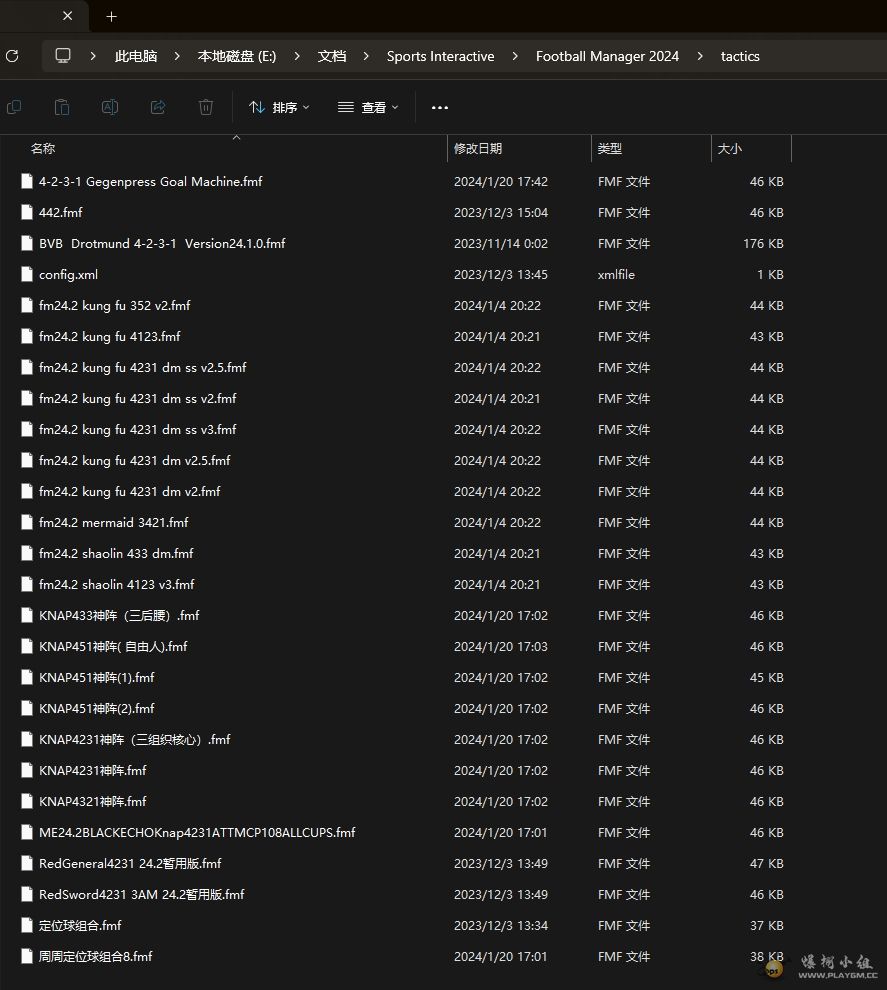The image size is (887, 990).
Task: Select the 442.fmf file
Action: click(61, 212)
